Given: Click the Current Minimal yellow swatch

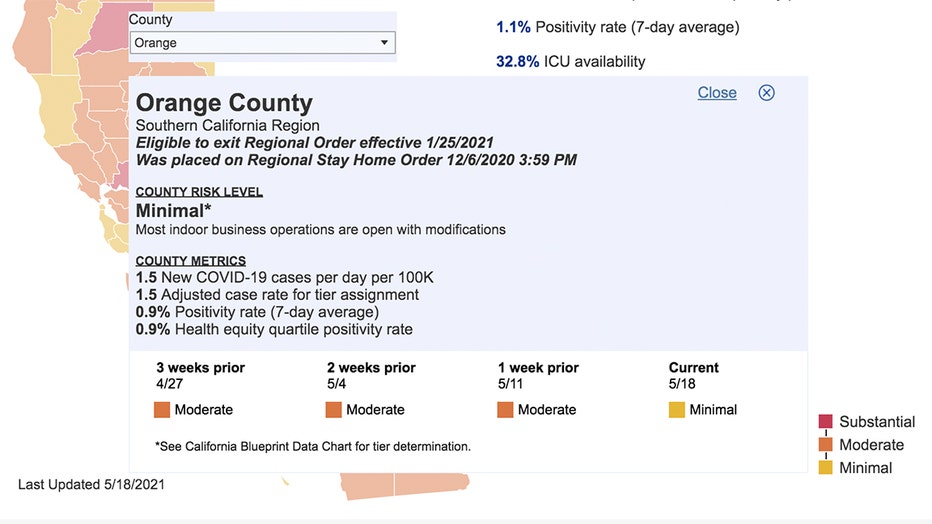Looking at the screenshot, I should pos(676,409).
